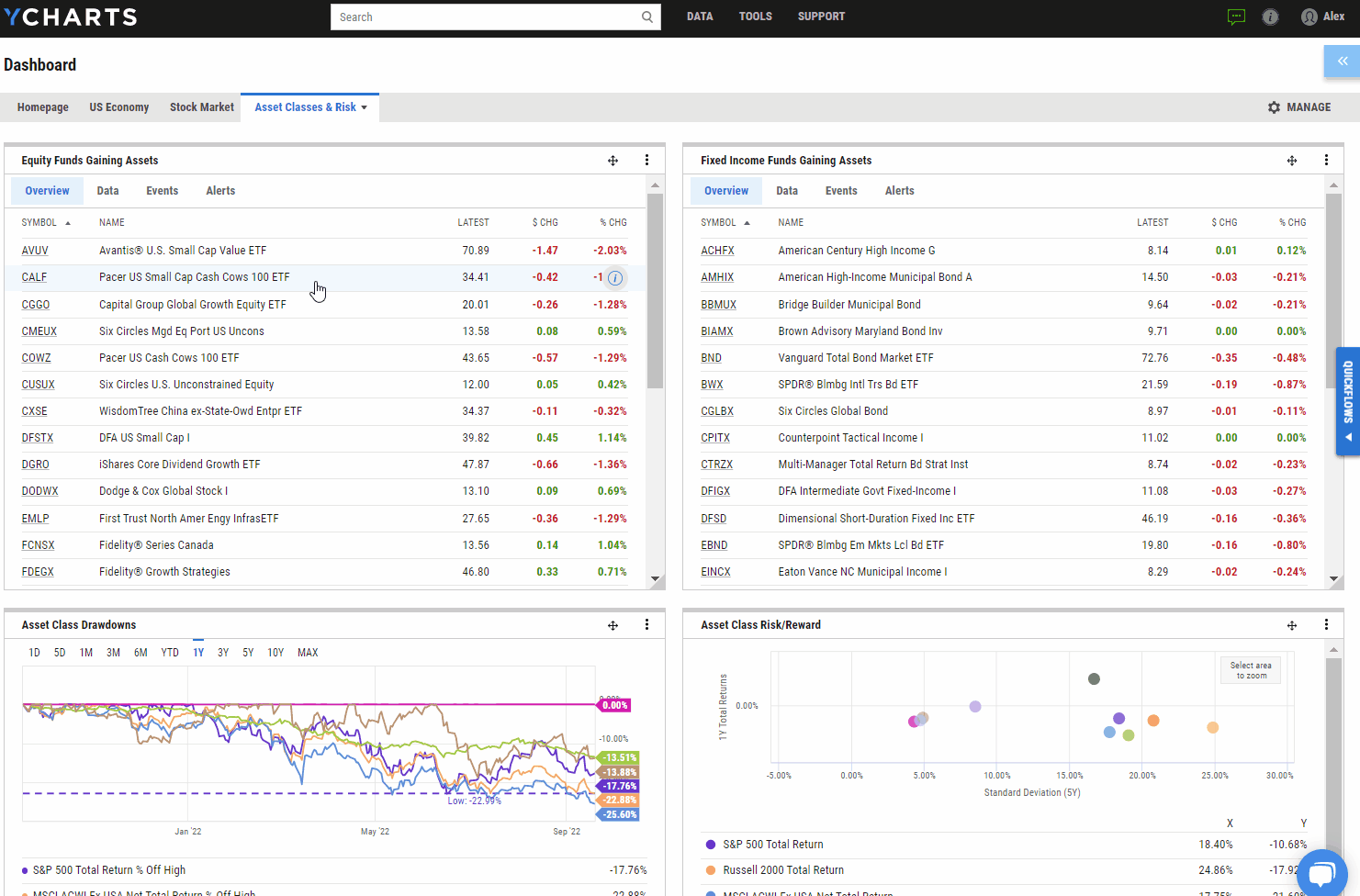The image size is (1360, 896).
Task: Click the info icon on the CALF row
Action: pyautogui.click(x=614, y=277)
